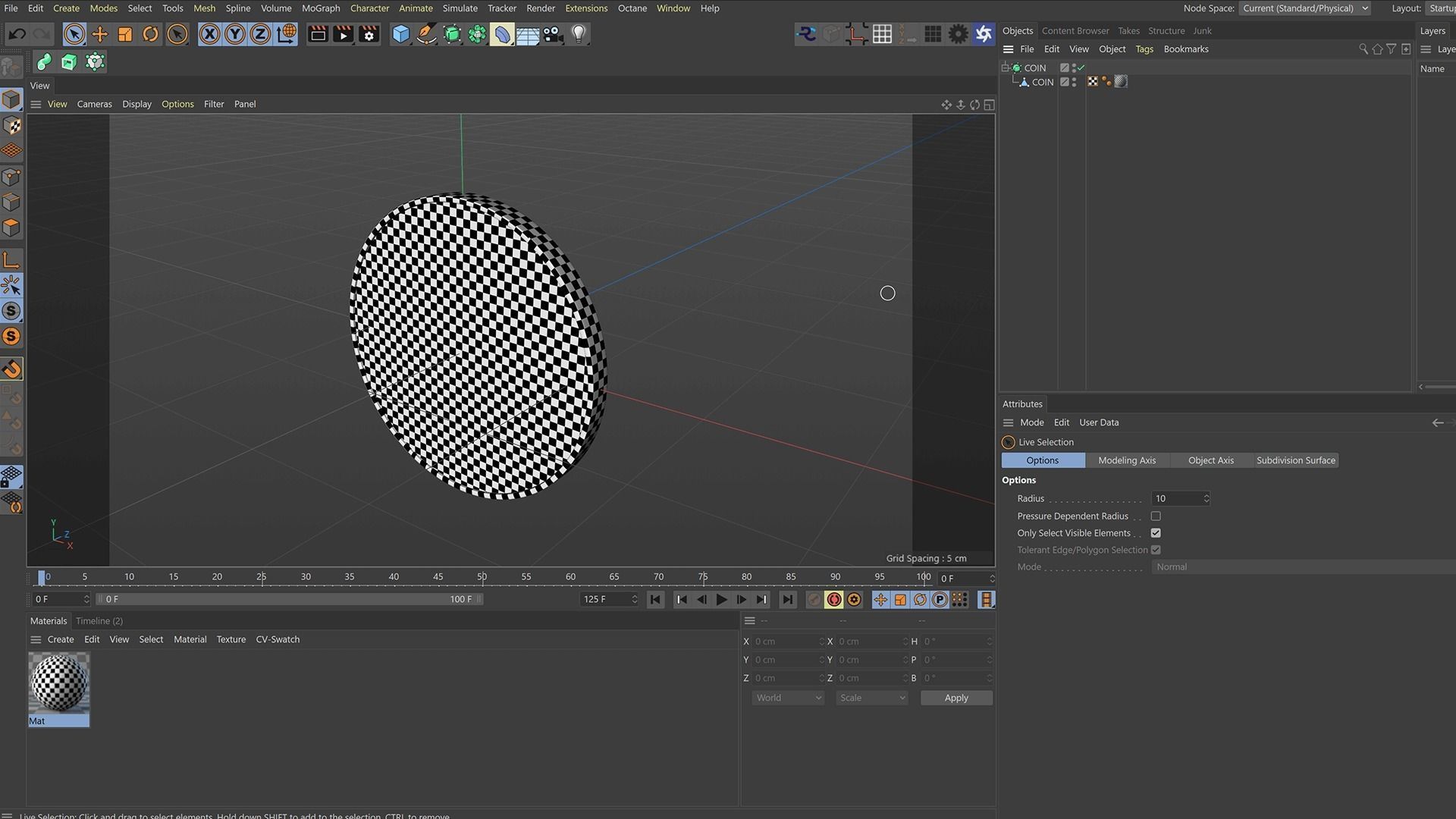
Task: Uncheck Only Select Visible Elements
Action: click(1156, 533)
